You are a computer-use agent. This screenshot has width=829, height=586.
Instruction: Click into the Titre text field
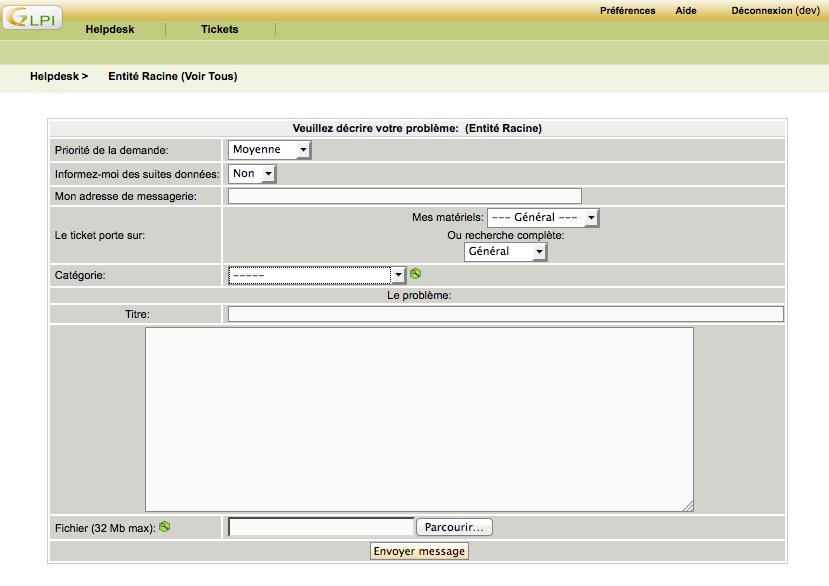click(x=505, y=314)
